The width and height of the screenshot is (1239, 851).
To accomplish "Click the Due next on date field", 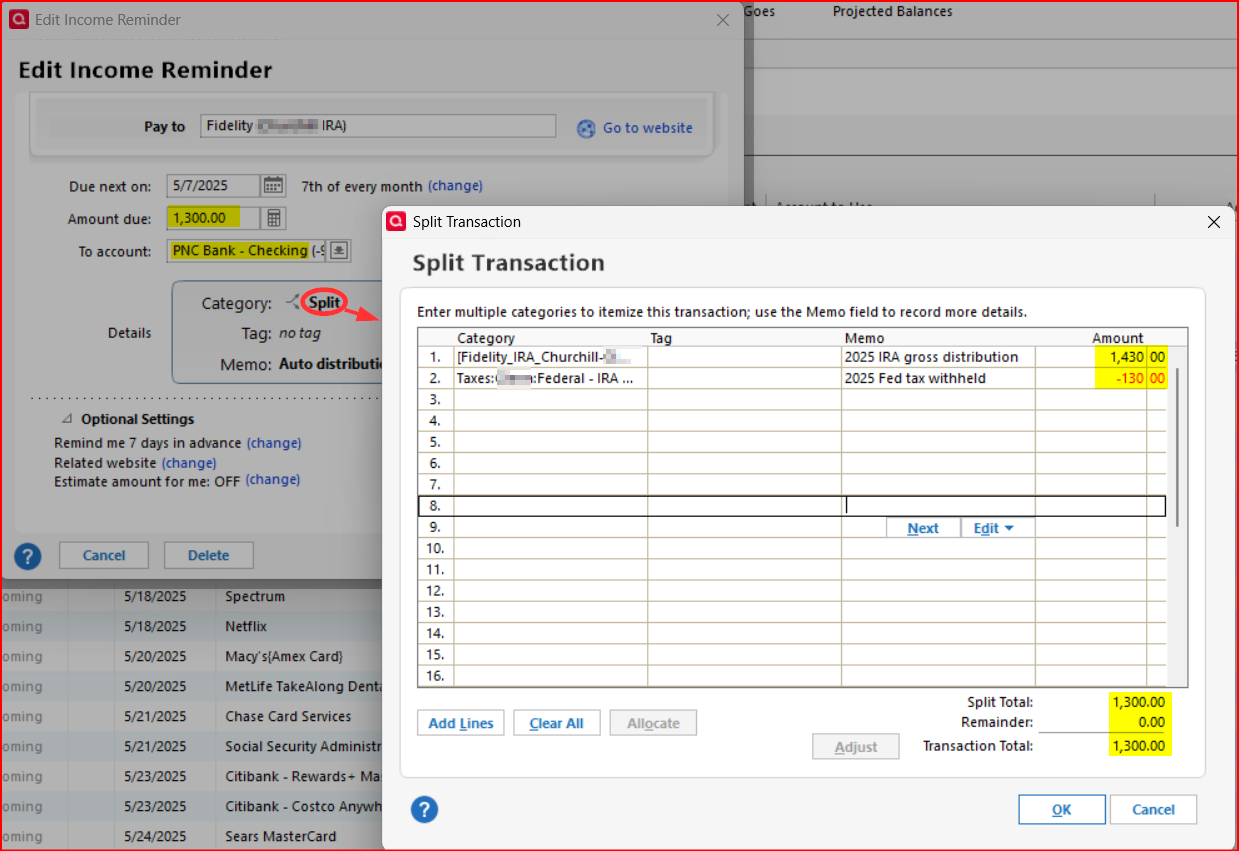I will coord(214,185).
